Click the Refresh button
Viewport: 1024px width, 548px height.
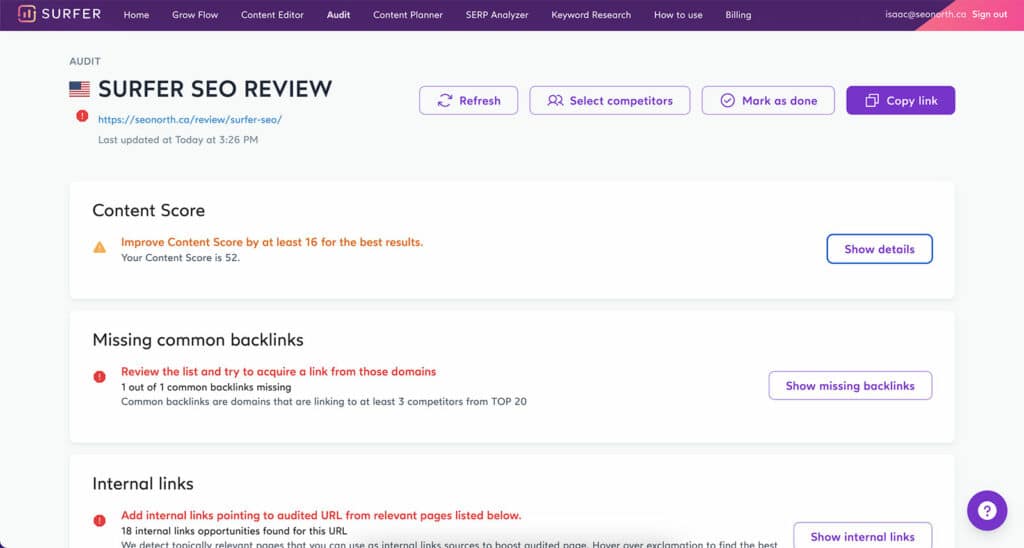[x=468, y=101]
